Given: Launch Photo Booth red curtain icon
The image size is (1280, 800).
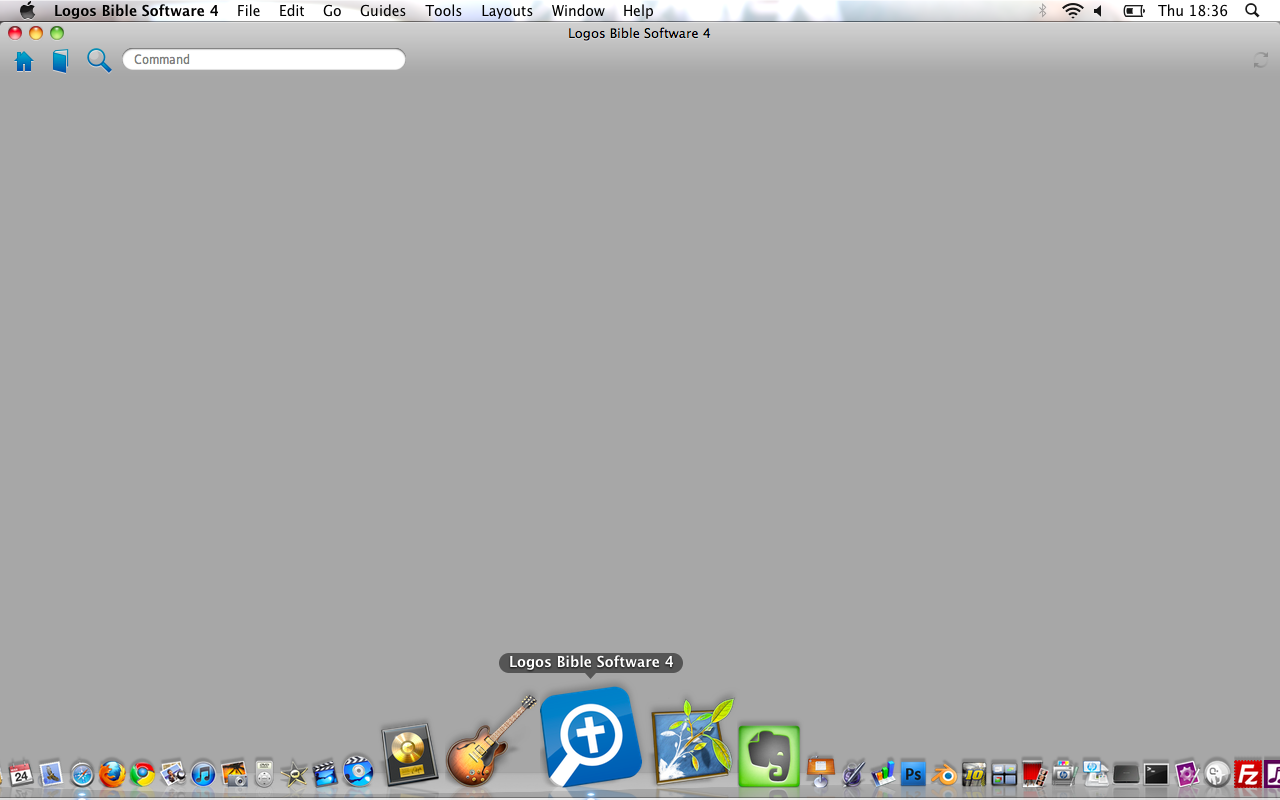Looking at the screenshot, I should click(1034, 773).
